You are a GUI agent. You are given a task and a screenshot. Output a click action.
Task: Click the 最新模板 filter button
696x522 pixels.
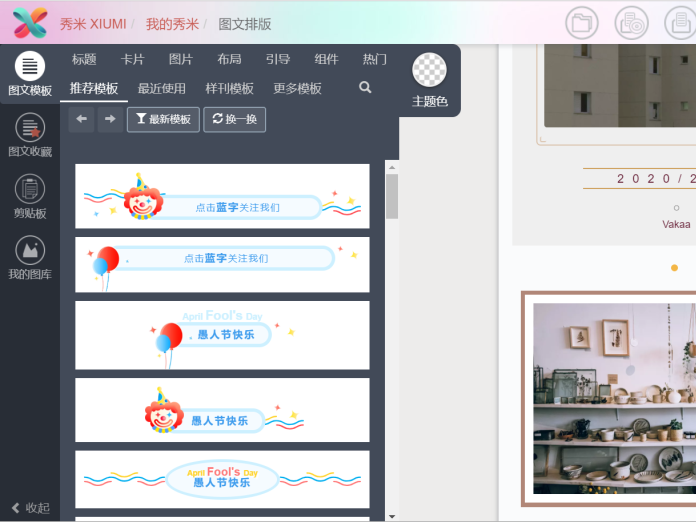click(163, 120)
